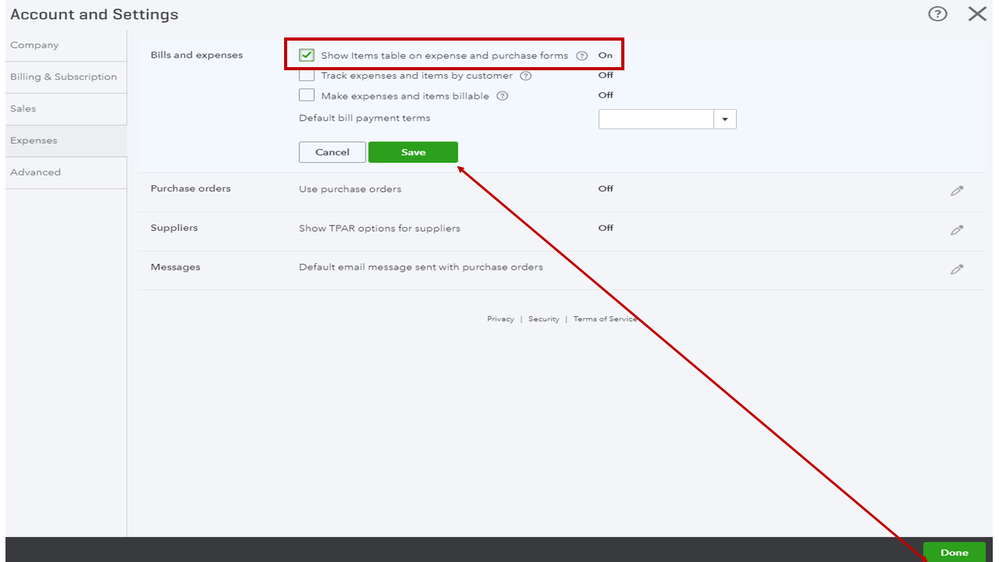Click help icon beside Track expenses by customer
Image resolution: width=999 pixels, height=562 pixels.
pyautogui.click(x=526, y=76)
